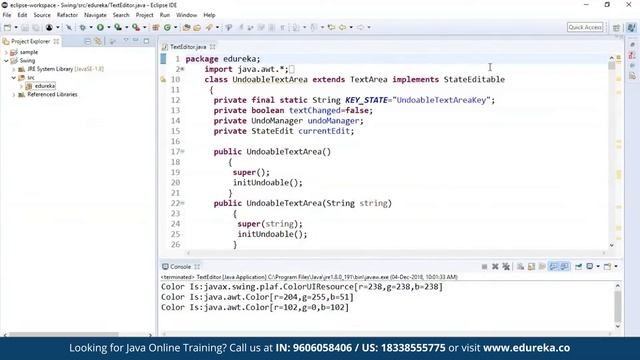
Task: Click the External Tools run icon
Action: (x=136, y=27)
